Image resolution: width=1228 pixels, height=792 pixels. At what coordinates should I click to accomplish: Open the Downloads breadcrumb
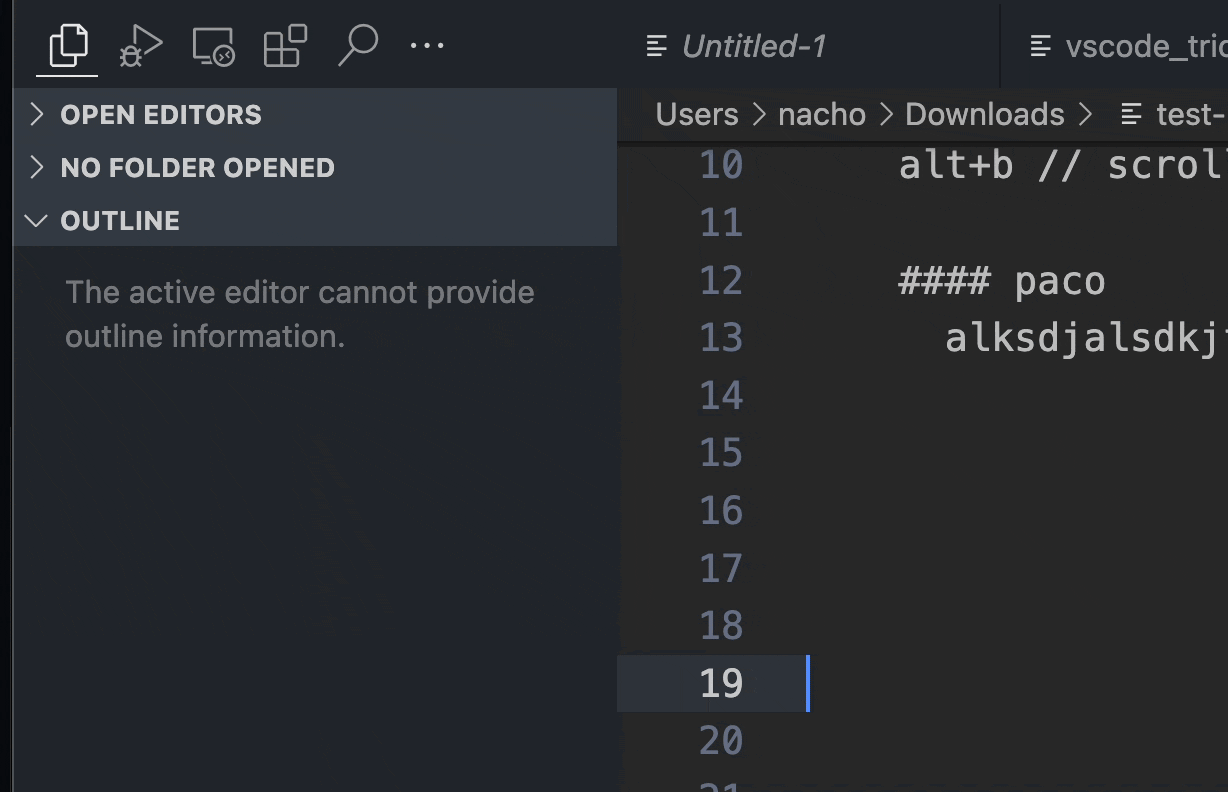pos(984,114)
